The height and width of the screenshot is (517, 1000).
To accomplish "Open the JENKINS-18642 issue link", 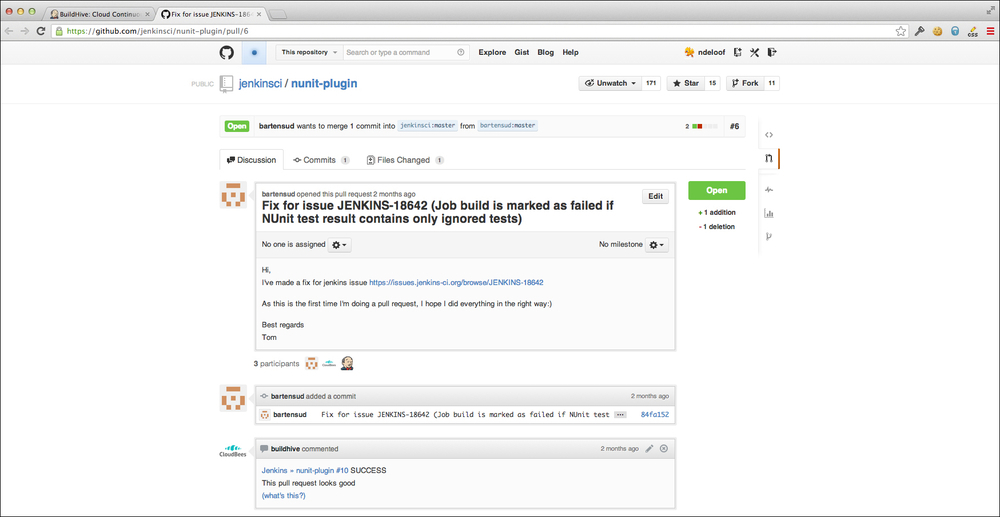I will (x=456, y=283).
